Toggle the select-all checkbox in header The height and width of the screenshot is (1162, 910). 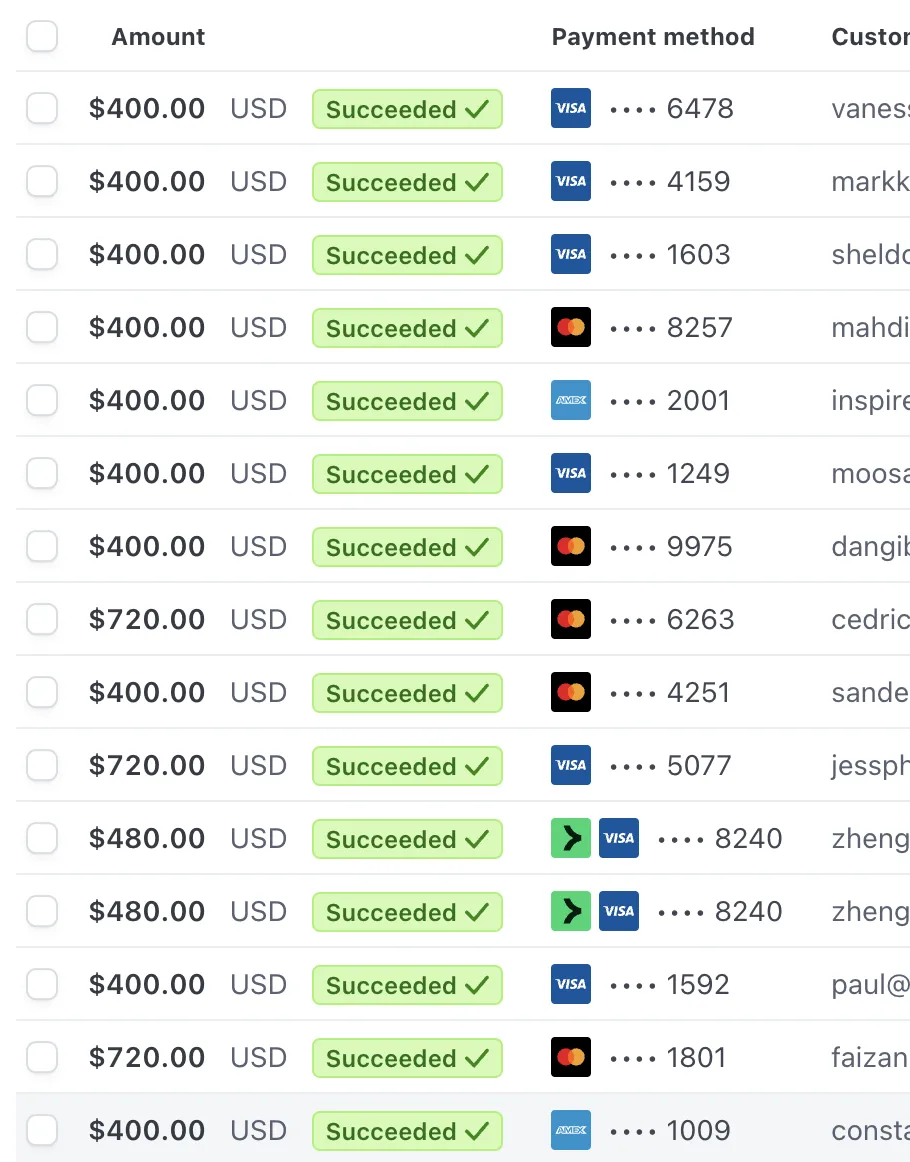42,36
